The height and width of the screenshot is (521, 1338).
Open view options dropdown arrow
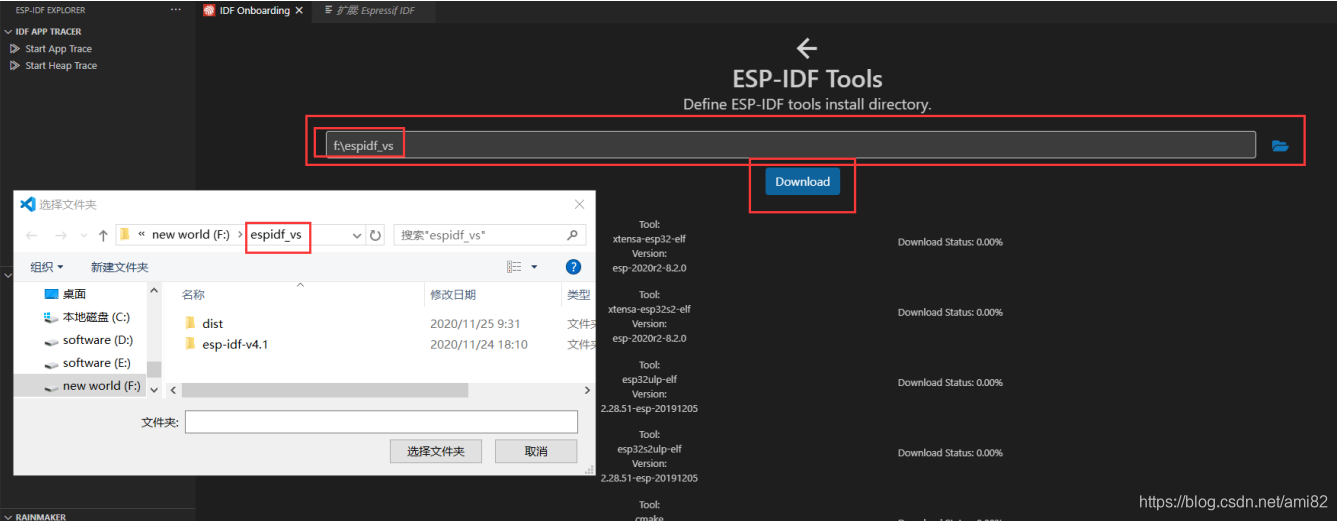[x=534, y=267]
